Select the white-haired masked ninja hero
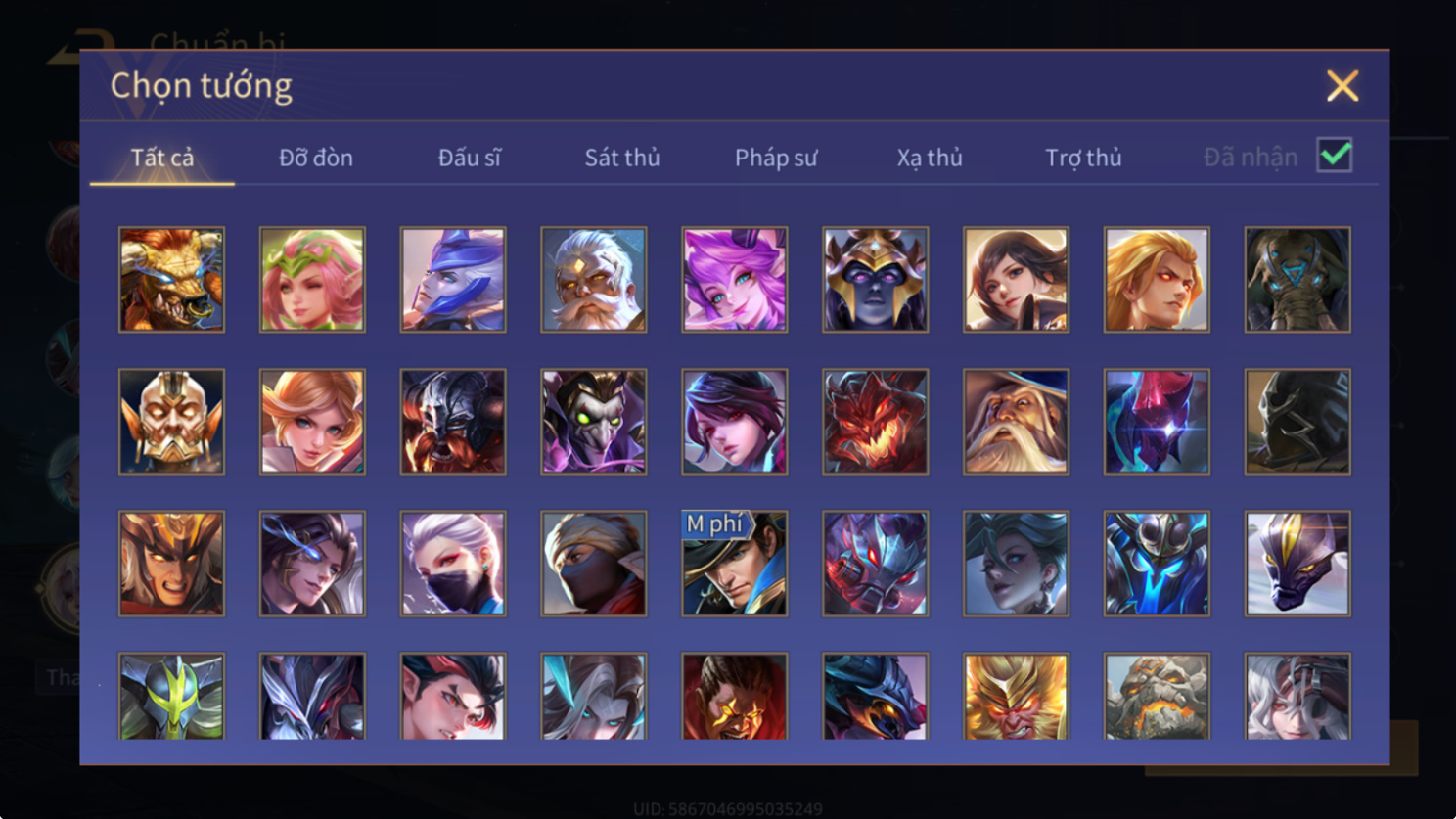This screenshot has height=819, width=1456. (453, 564)
